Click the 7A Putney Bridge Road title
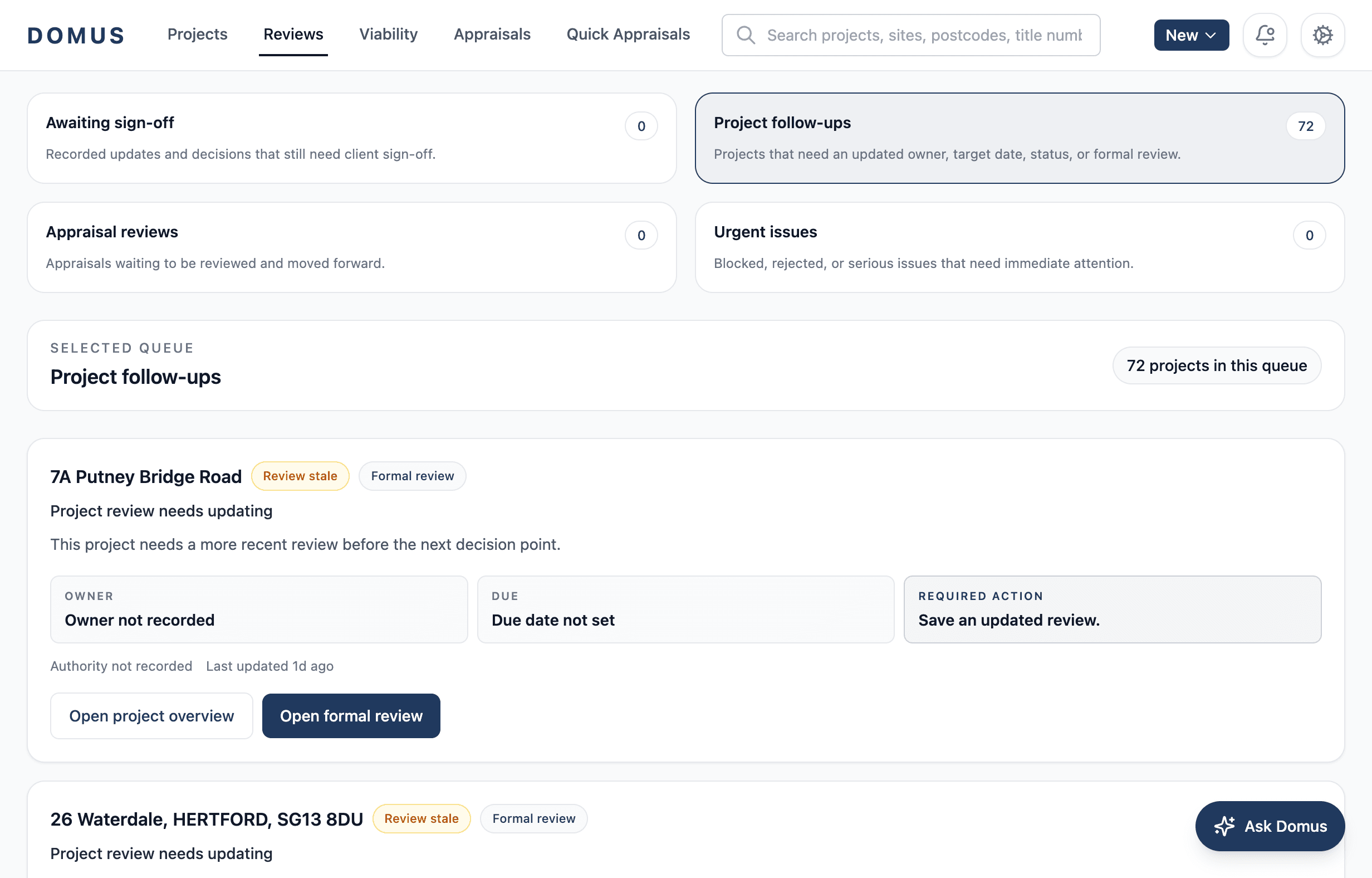The image size is (1372, 878). (146, 476)
